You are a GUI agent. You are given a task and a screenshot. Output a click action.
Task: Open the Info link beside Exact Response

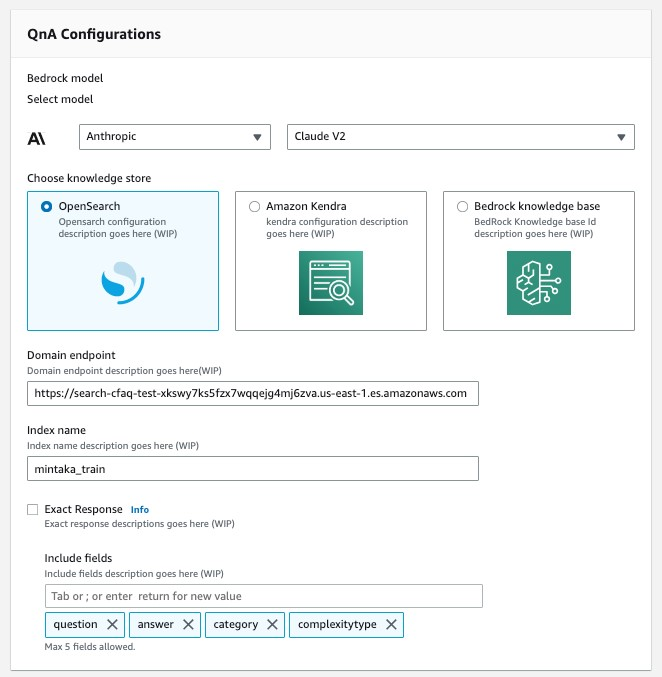pyautogui.click(x=140, y=510)
